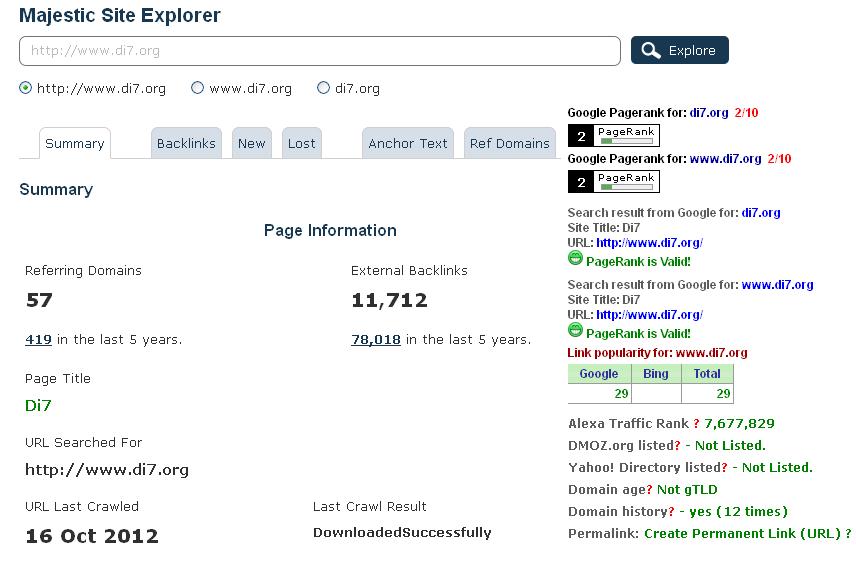Viewport: 856px width, 567px height.
Task: Open Domain history yes (12 times) link
Action: 738,511
